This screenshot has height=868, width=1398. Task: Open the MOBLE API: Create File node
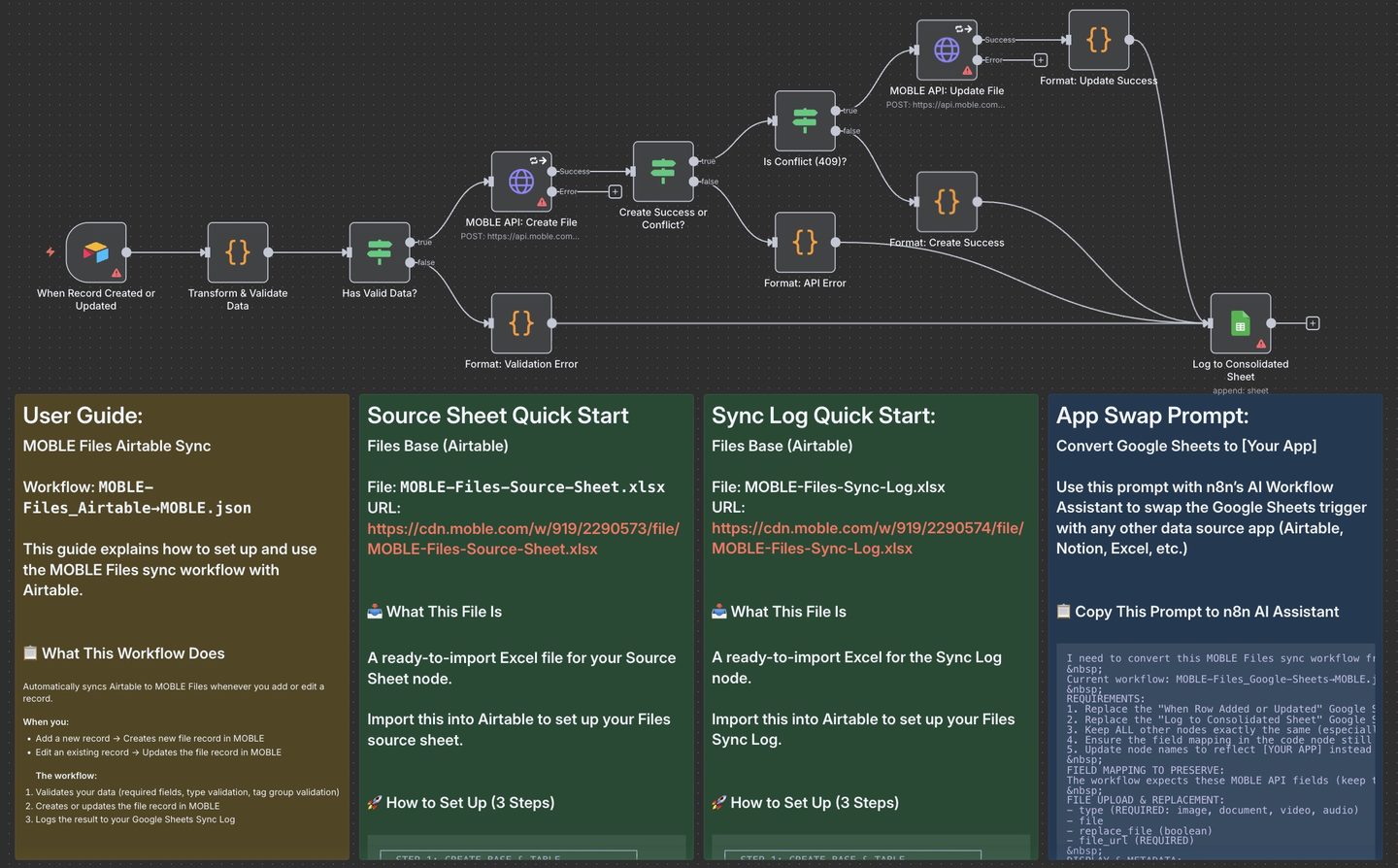coord(520,182)
